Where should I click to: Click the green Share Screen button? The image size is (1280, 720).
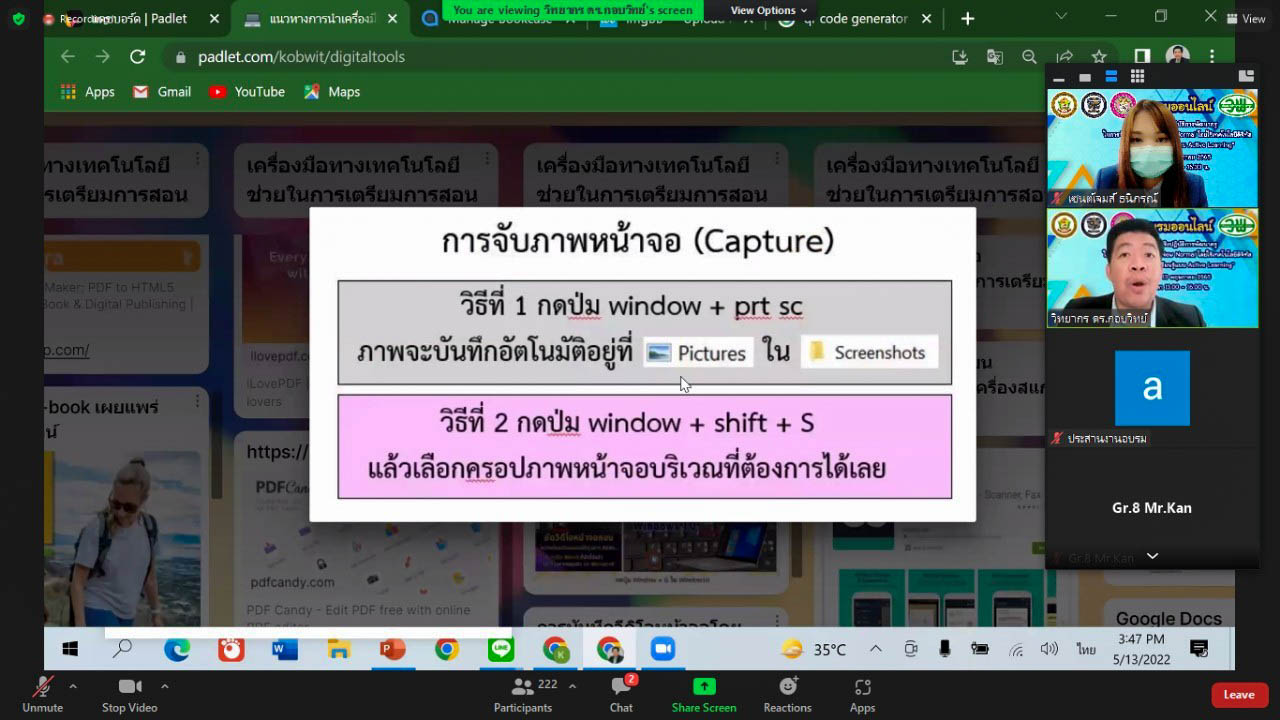(x=704, y=693)
